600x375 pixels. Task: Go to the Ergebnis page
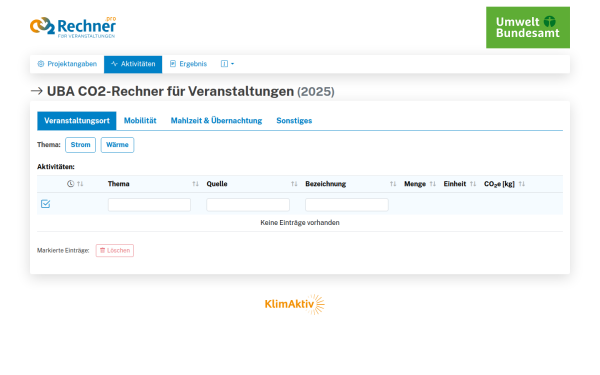[x=188, y=64]
